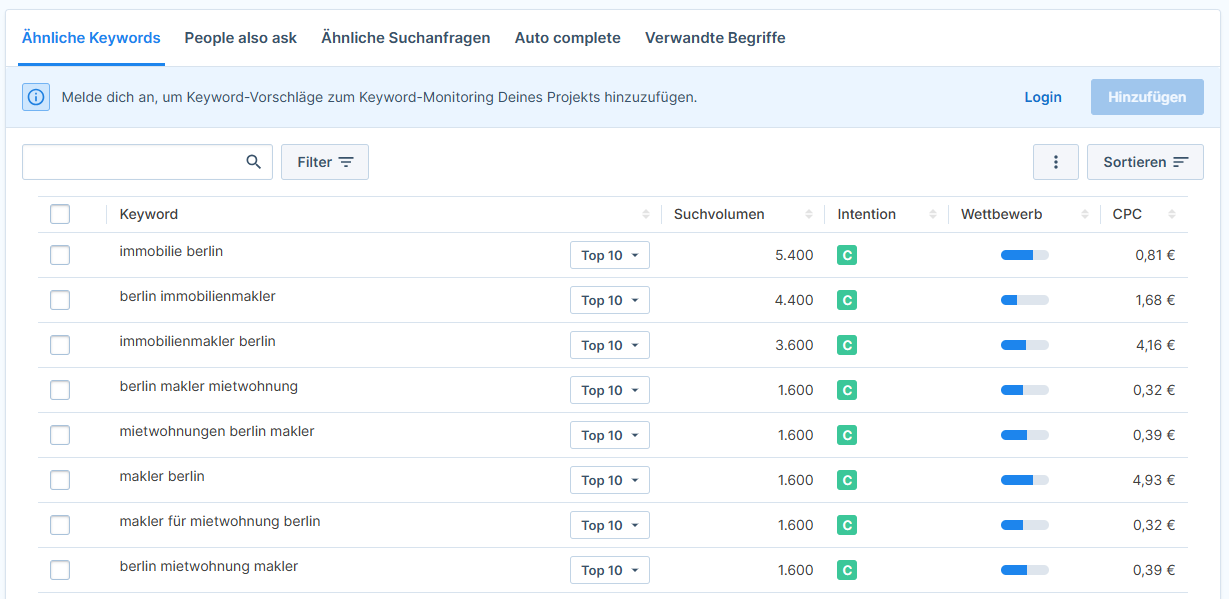
Task: Check the box for berlin mietwohnung makler
Action: (x=60, y=570)
